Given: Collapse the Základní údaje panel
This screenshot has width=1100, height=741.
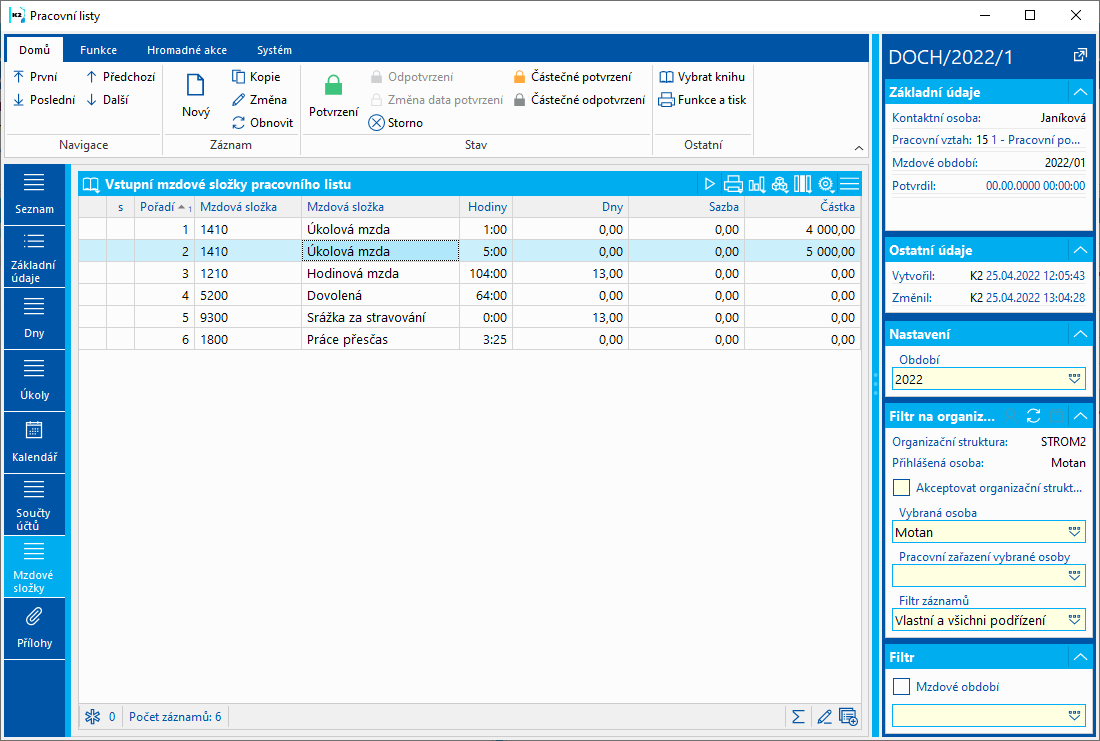Looking at the screenshot, I should pos(1078,92).
